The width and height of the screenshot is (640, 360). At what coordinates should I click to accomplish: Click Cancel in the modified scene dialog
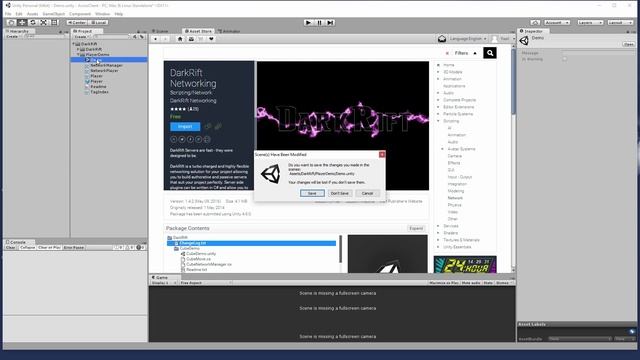pos(367,193)
